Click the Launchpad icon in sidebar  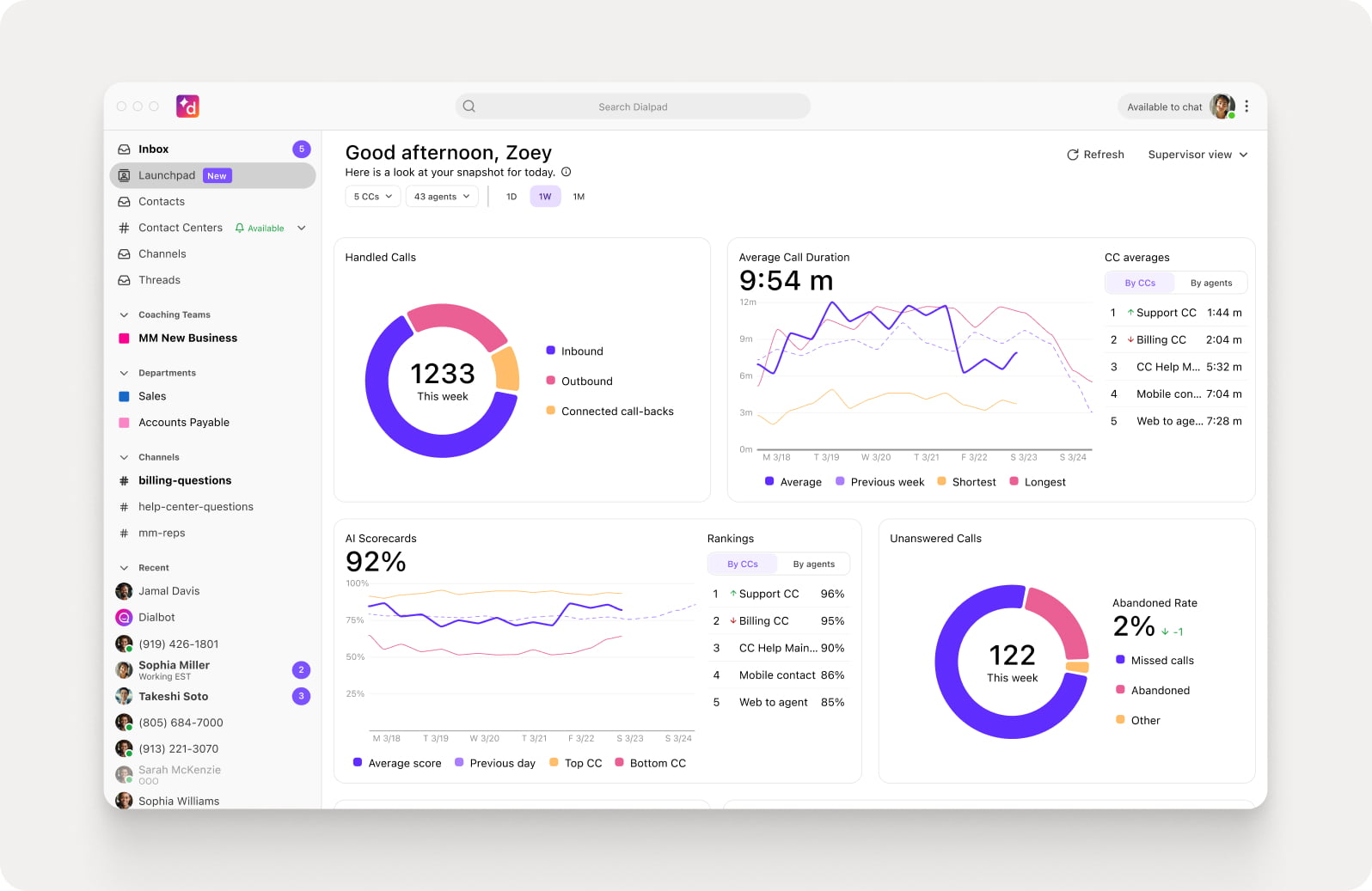(x=124, y=175)
